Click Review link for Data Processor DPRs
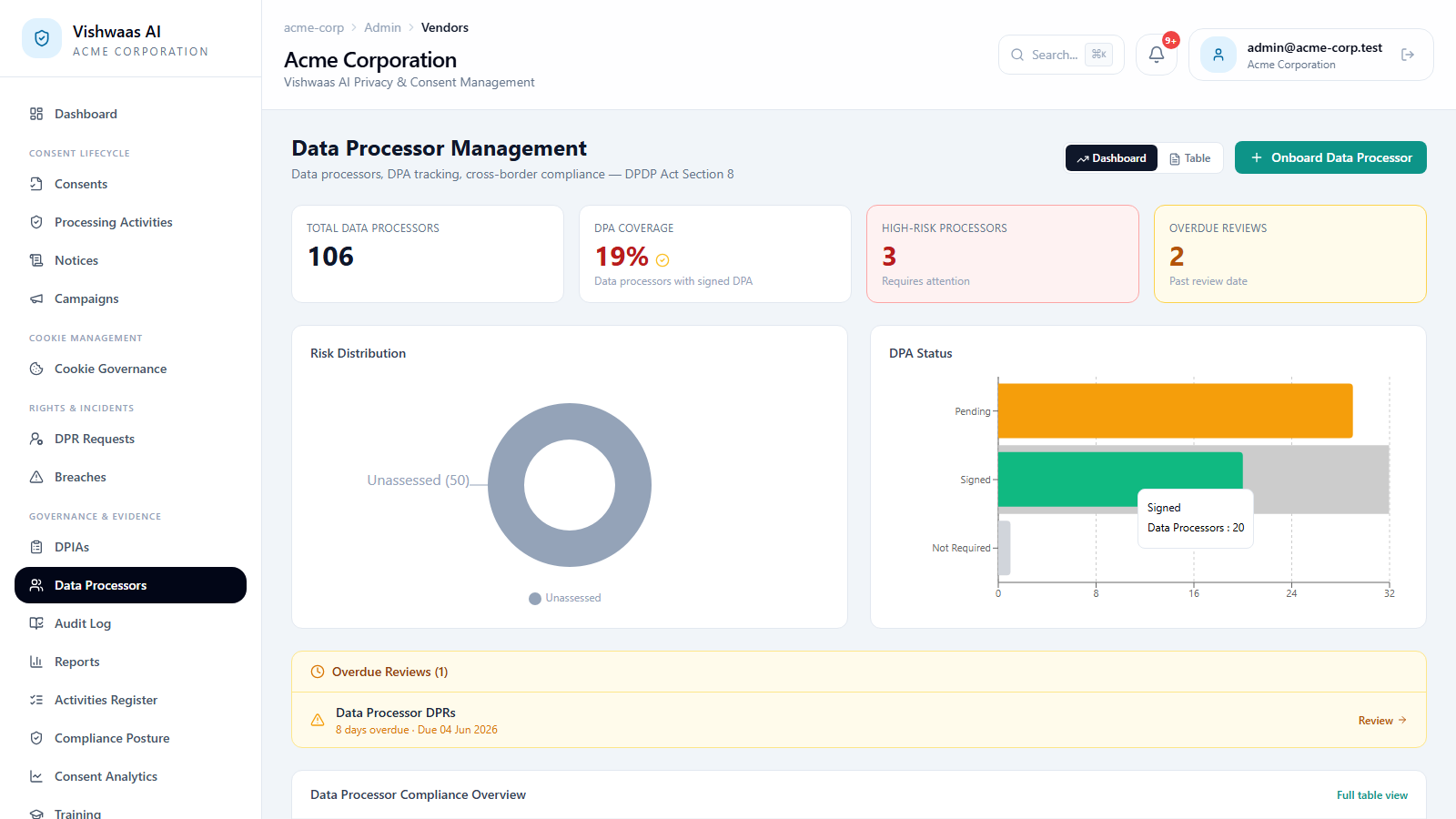Viewport: 1456px width, 819px height. click(1382, 720)
